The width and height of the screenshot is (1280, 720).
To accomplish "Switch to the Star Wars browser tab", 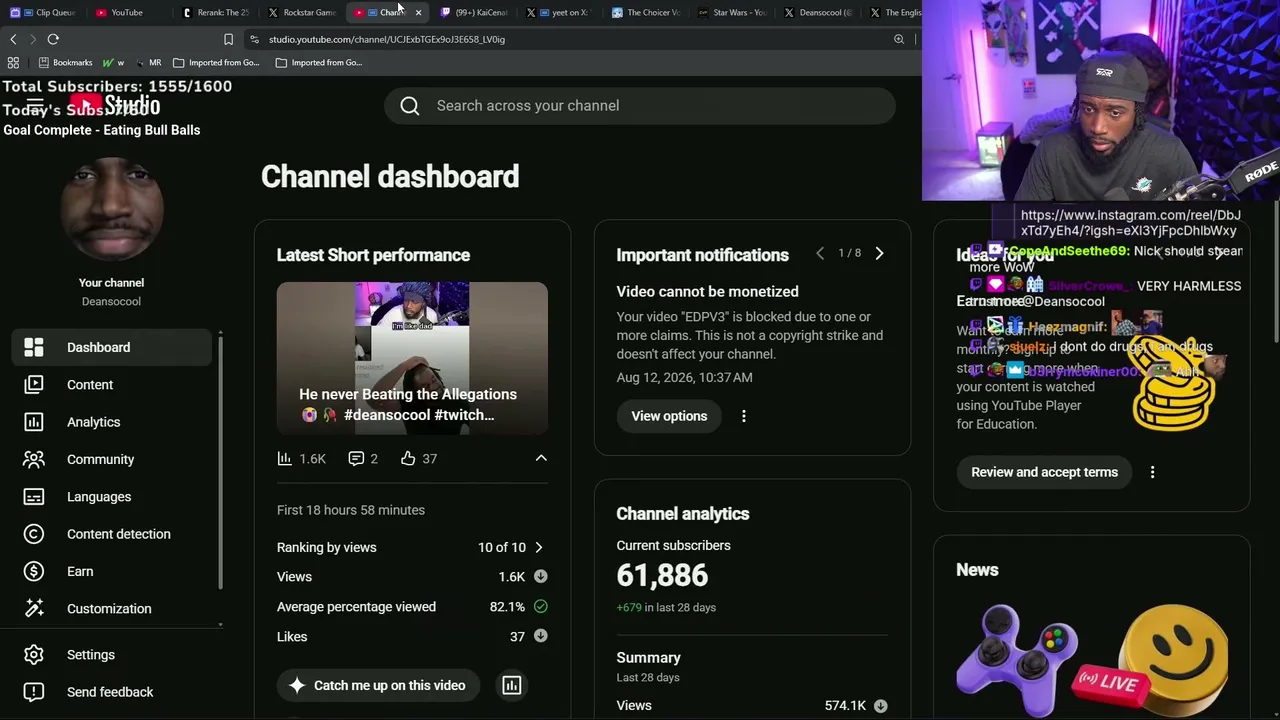I will [x=733, y=13].
